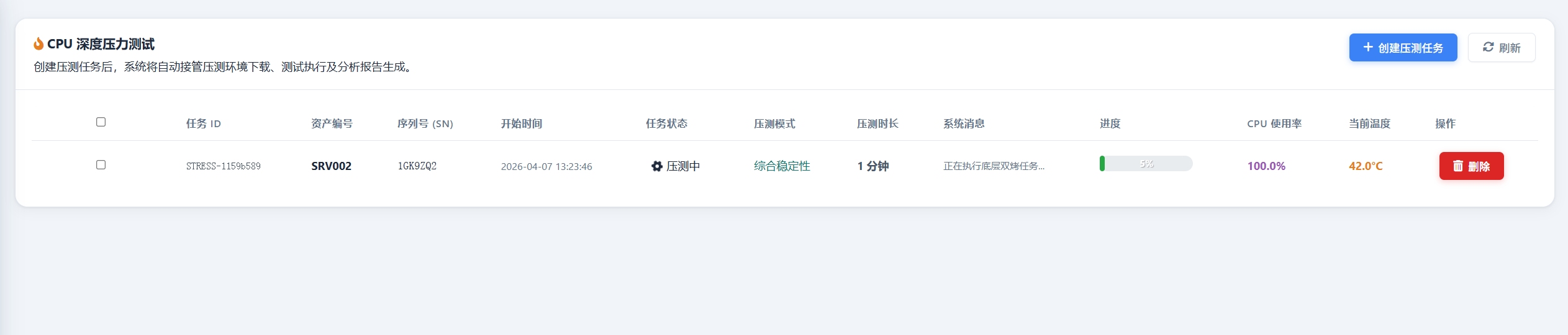Screen dimensions: 1568x335
Task: Click the 100.0% CPU usage value
Action: (x=1266, y=166)
